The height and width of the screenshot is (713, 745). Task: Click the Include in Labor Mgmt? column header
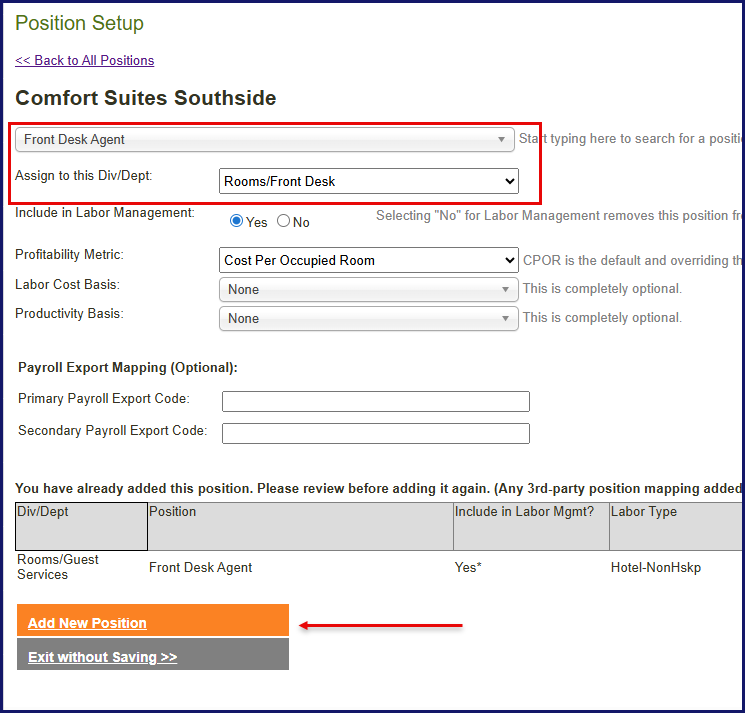tap(531, 526)
